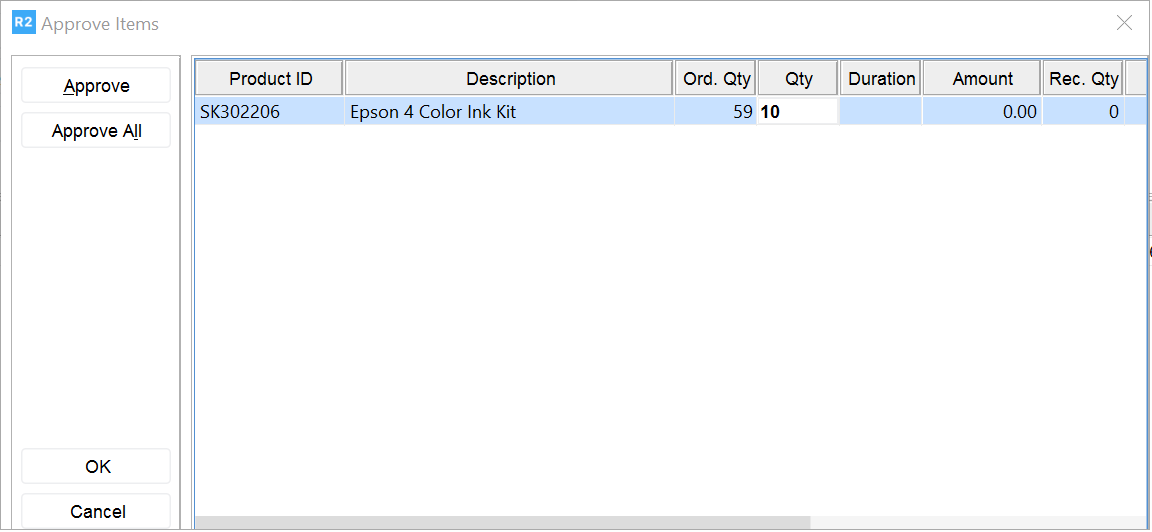Select the Ord. Qty column header
Viewport: 1152px width, 532px height.
point(716,79)
